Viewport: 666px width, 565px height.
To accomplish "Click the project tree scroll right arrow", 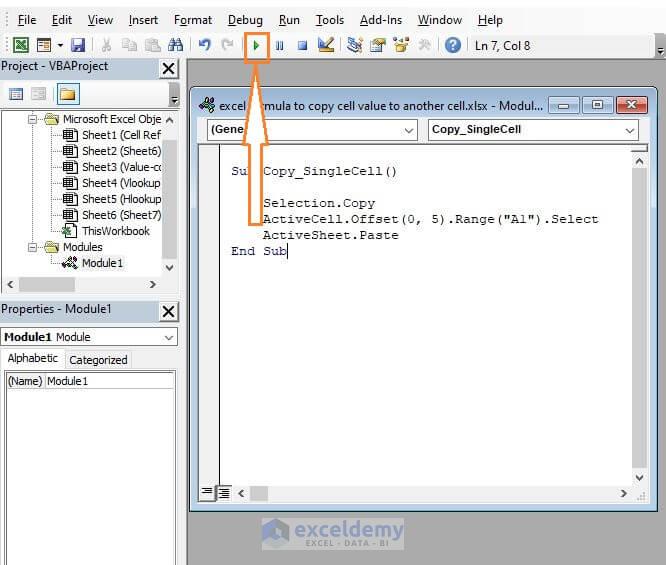I will [152, 284].
